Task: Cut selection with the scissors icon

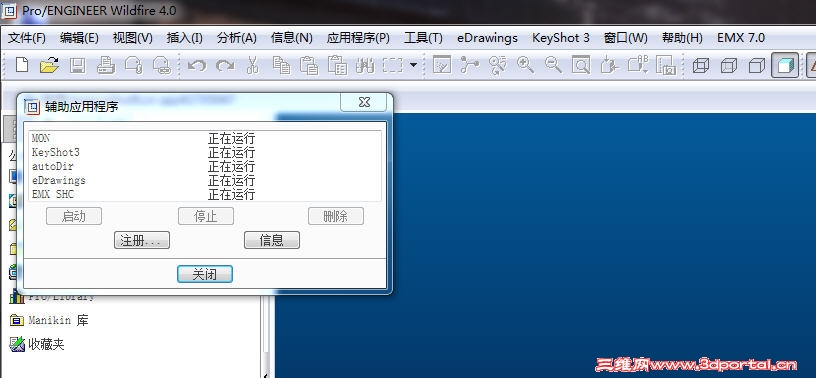Action: [253, 65]
